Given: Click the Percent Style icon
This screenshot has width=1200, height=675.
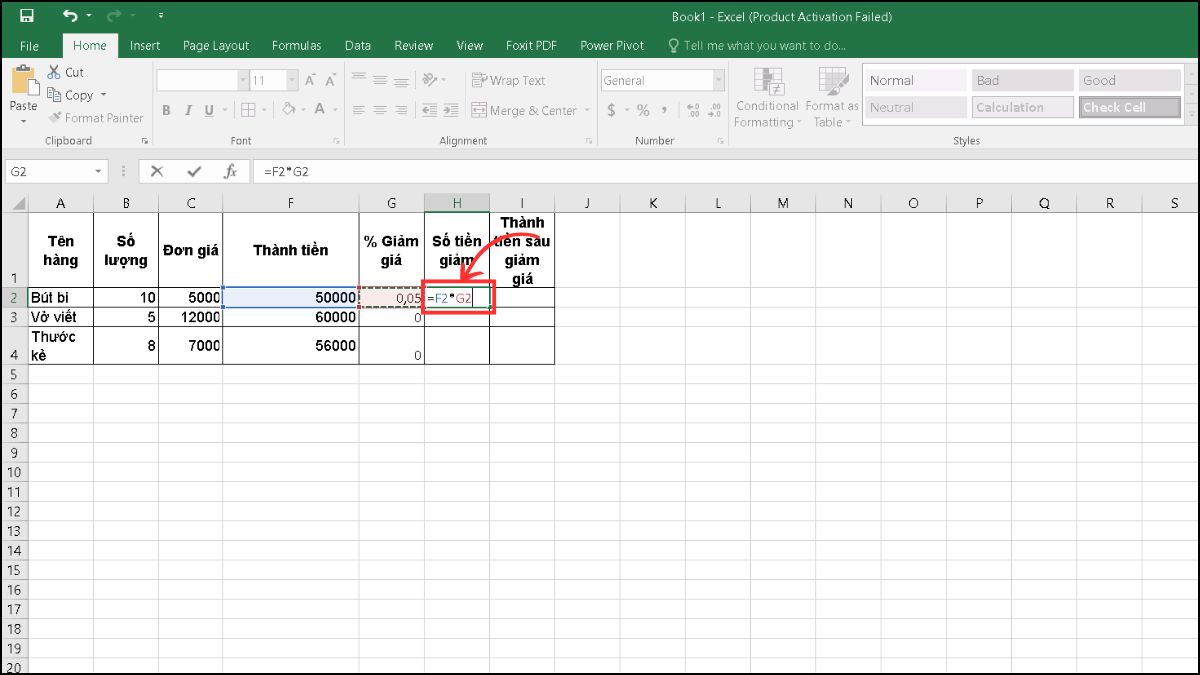Looking at the screenshot, I should [x=641, y=111].
